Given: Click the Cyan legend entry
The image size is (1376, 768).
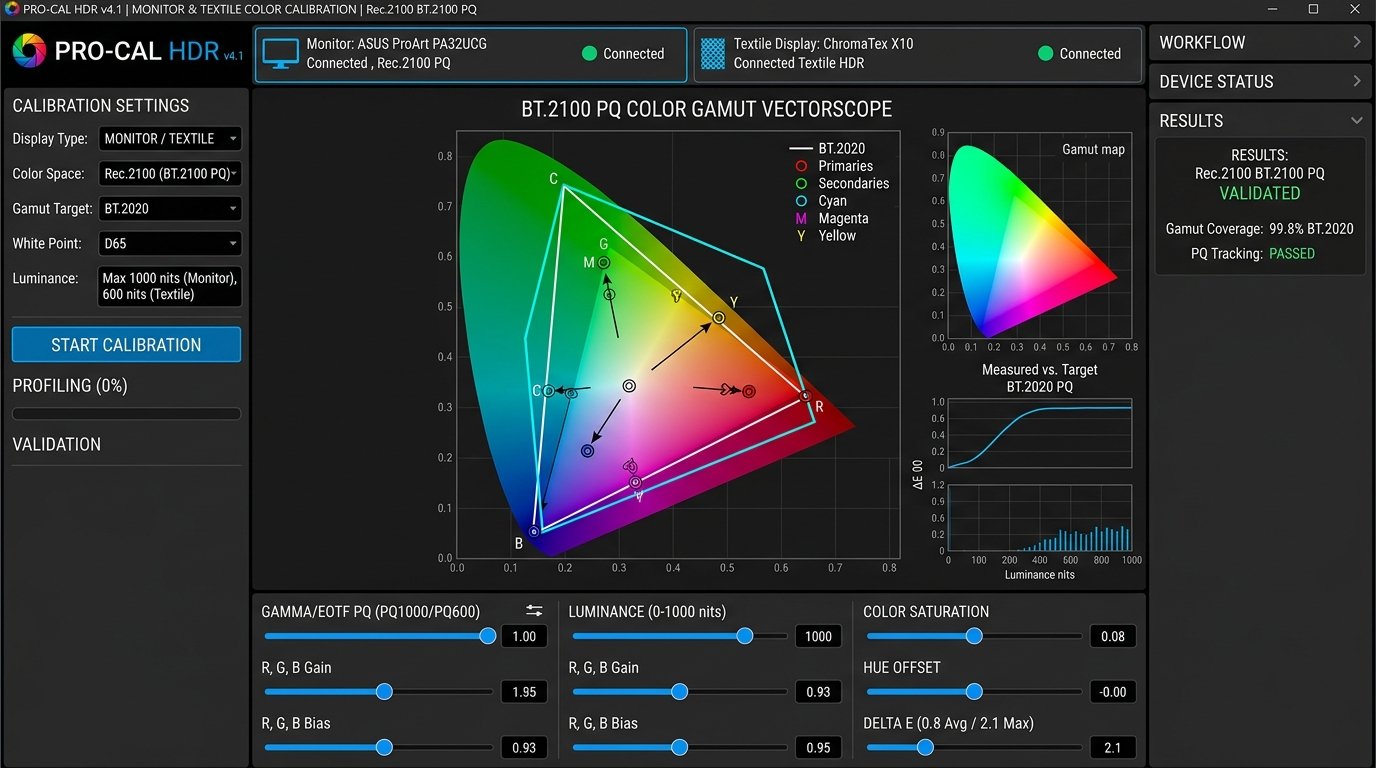Looking at the screenshot, I should tap(821, 201).
